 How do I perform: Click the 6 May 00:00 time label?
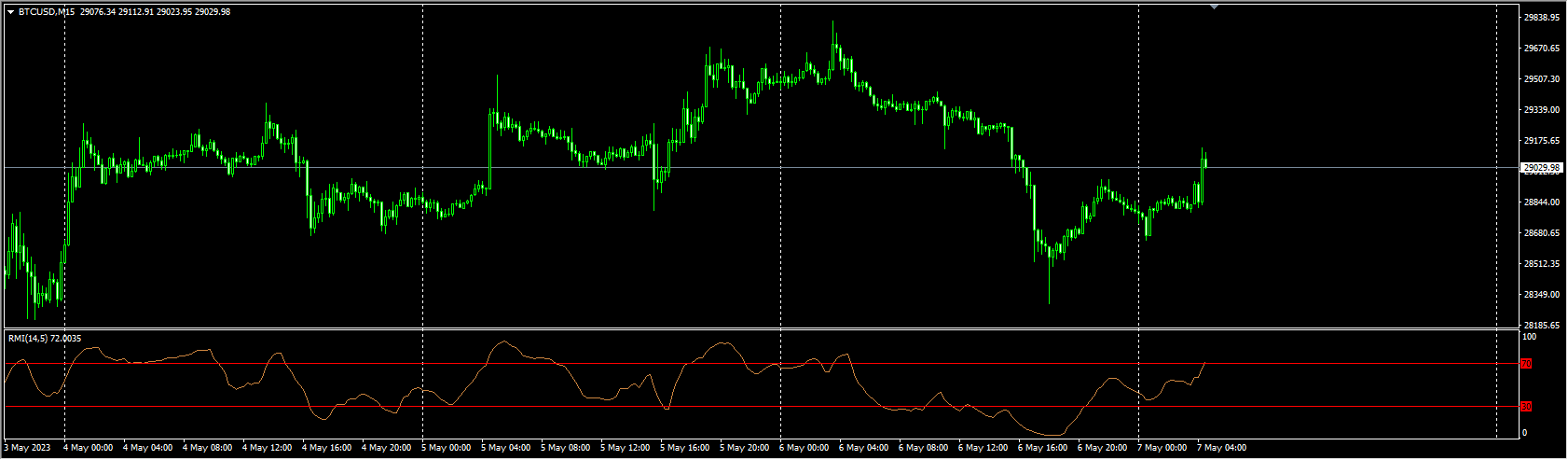pyautogui.click(x=805, y=448)
